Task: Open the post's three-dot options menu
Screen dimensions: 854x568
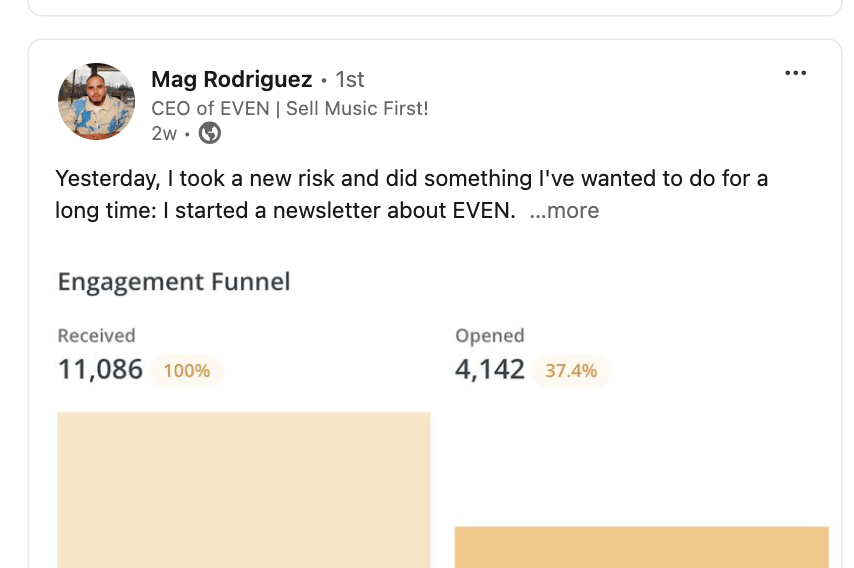Action: pos(795,73)
